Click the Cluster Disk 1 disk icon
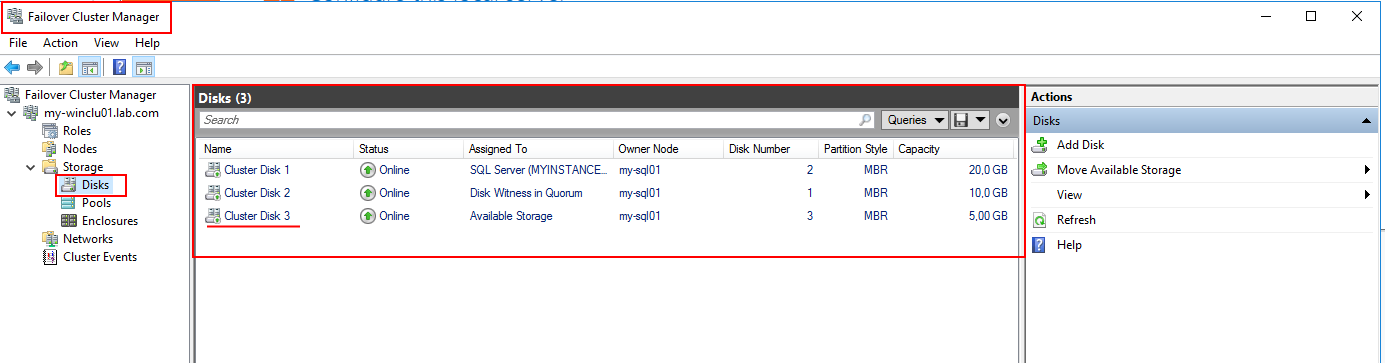Screen dimensions: 1385x363 212,170
